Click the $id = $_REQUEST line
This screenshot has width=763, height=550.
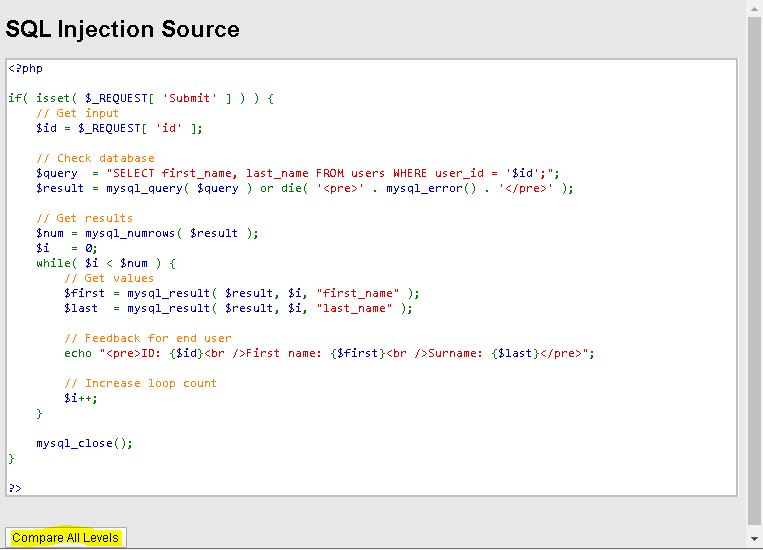tap(119, 128)
